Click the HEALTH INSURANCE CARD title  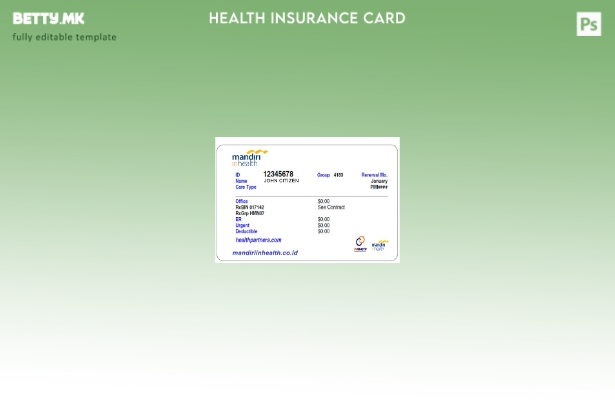pyautogui.click(x=307, y=18)
